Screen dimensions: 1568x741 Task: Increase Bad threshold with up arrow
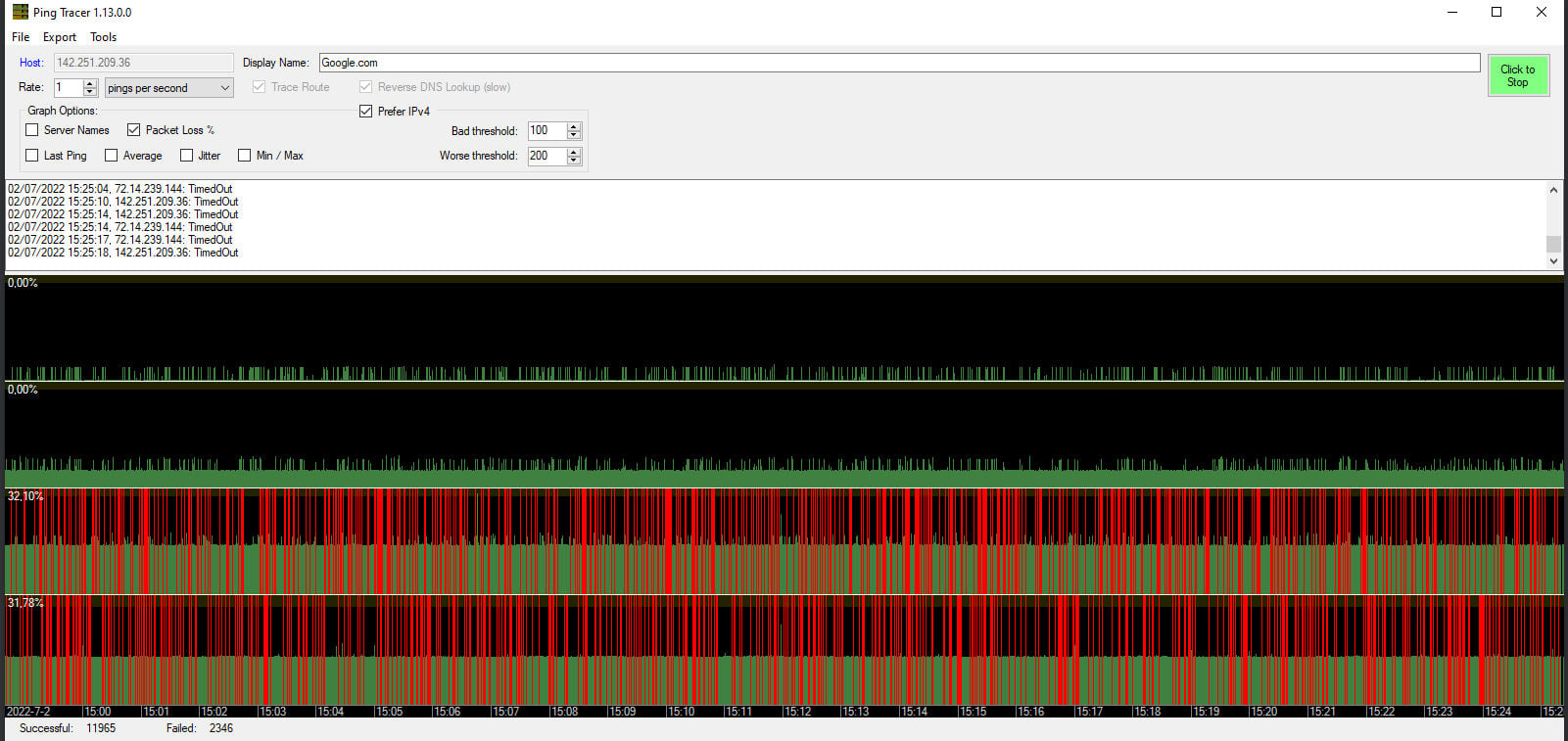coord(574,126)
